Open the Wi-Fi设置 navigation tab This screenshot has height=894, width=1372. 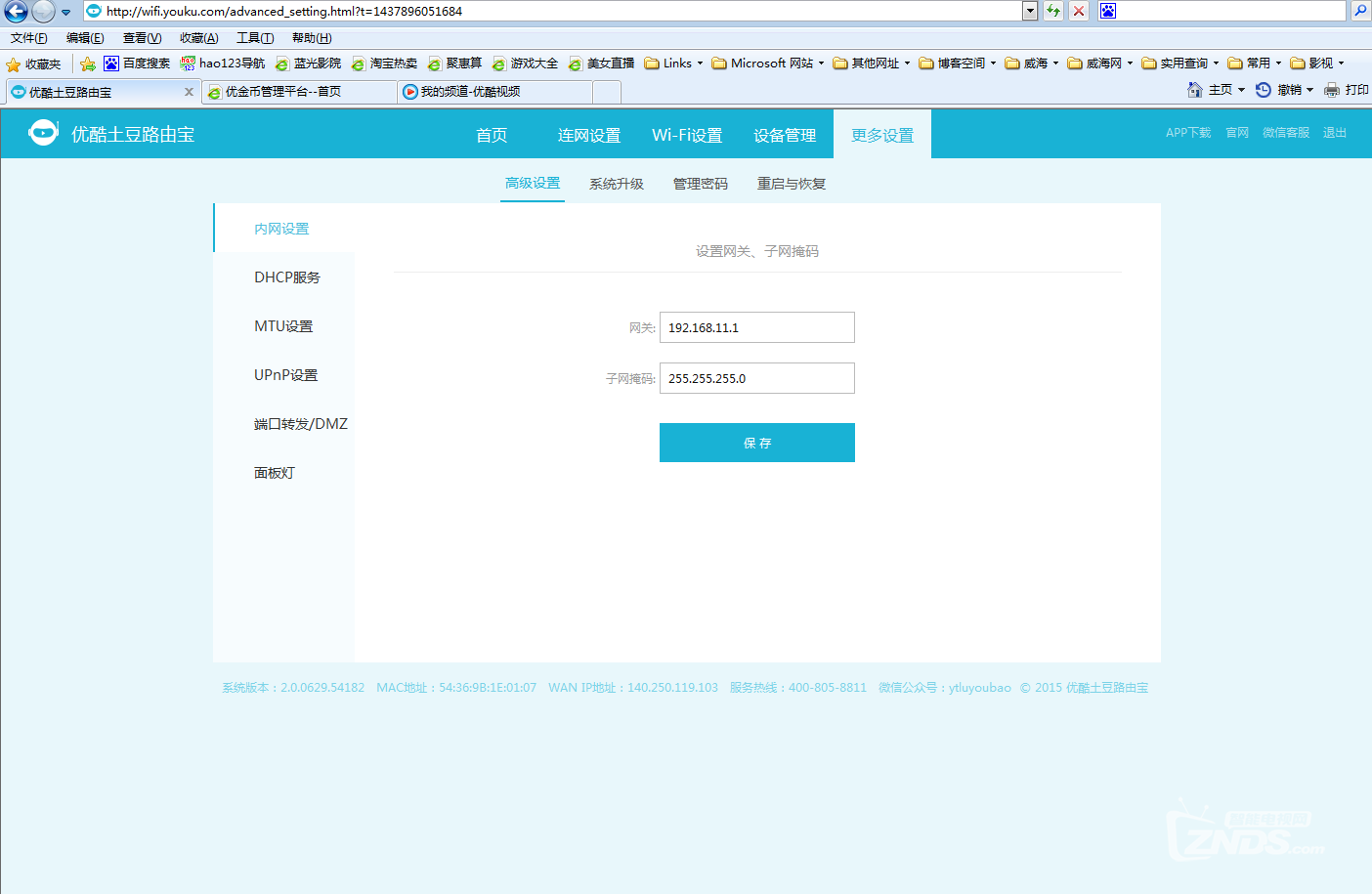pos(687,135)
